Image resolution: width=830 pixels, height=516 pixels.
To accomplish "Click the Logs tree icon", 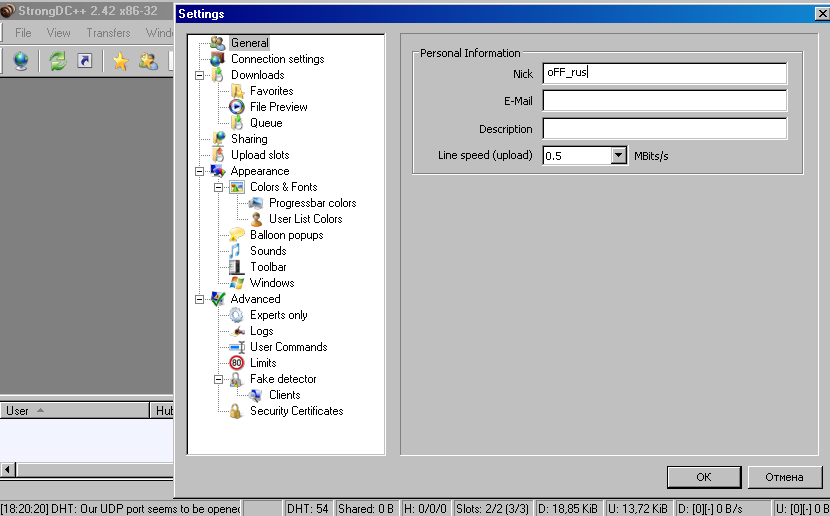I will tap(237, 331).
